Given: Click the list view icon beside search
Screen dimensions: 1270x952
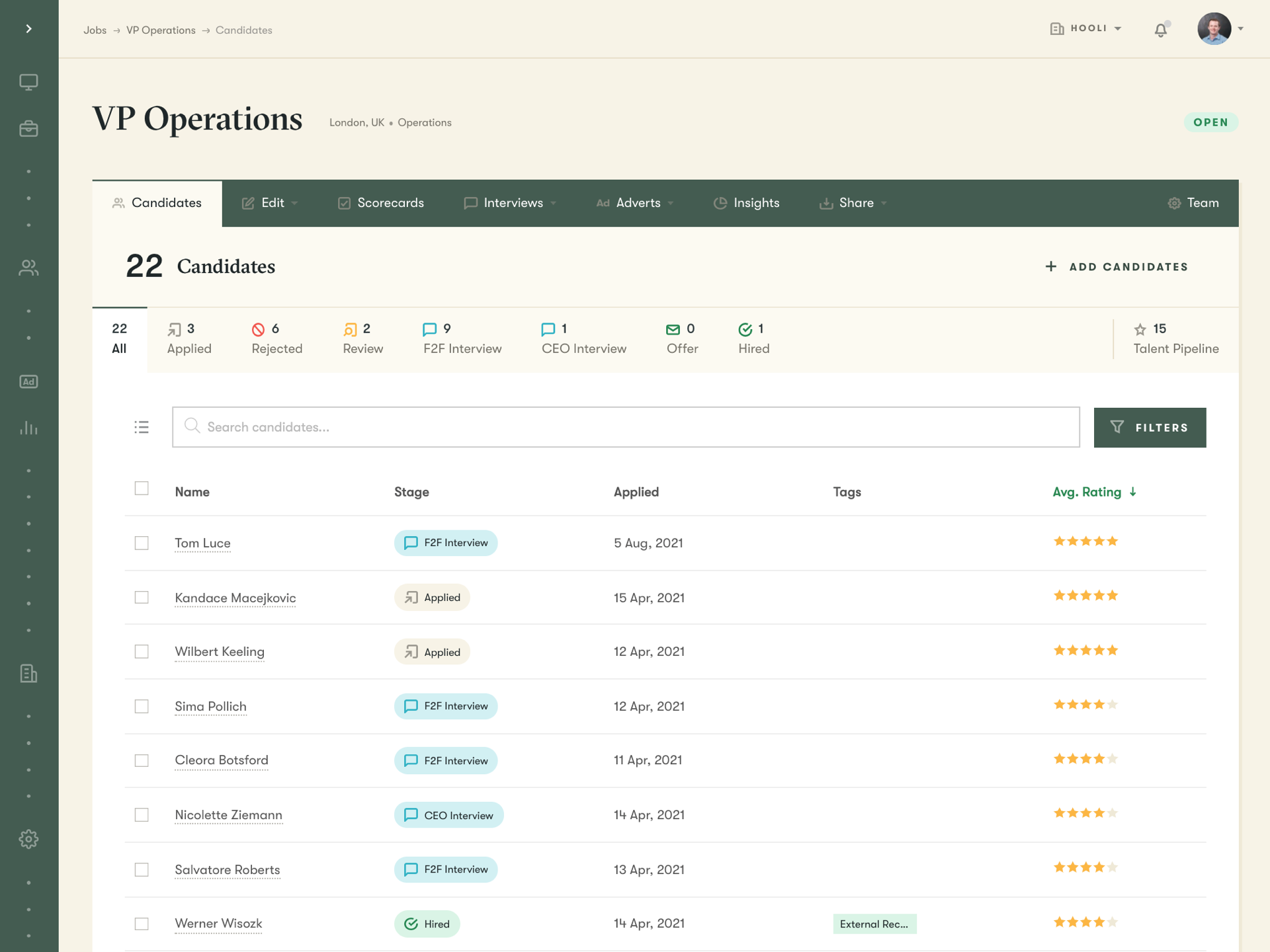Looking at the screenshot, I should click(x=141, y=427).
